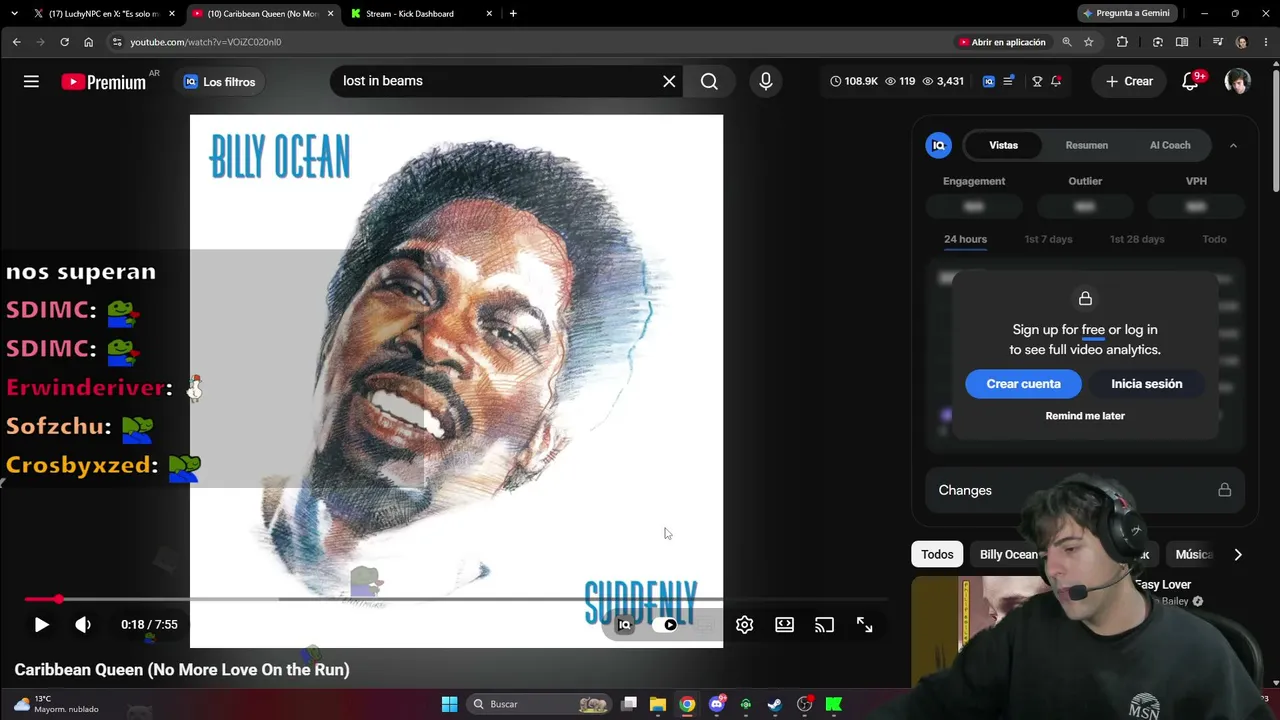
Task: Open YouTube notifications bell
Action: (x=1190, y=82)
